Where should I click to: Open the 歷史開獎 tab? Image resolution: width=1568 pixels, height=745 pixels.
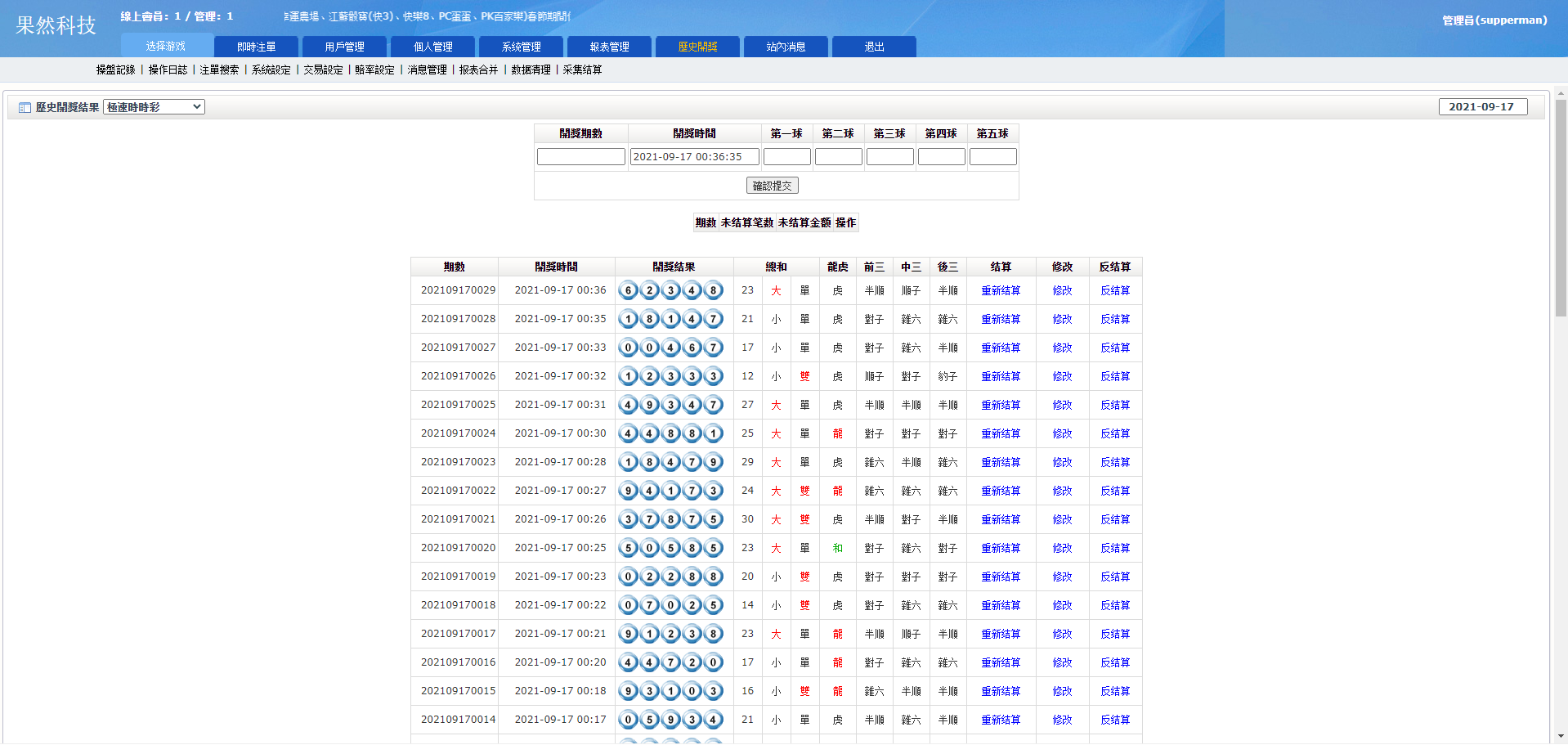tap(697, 47)
